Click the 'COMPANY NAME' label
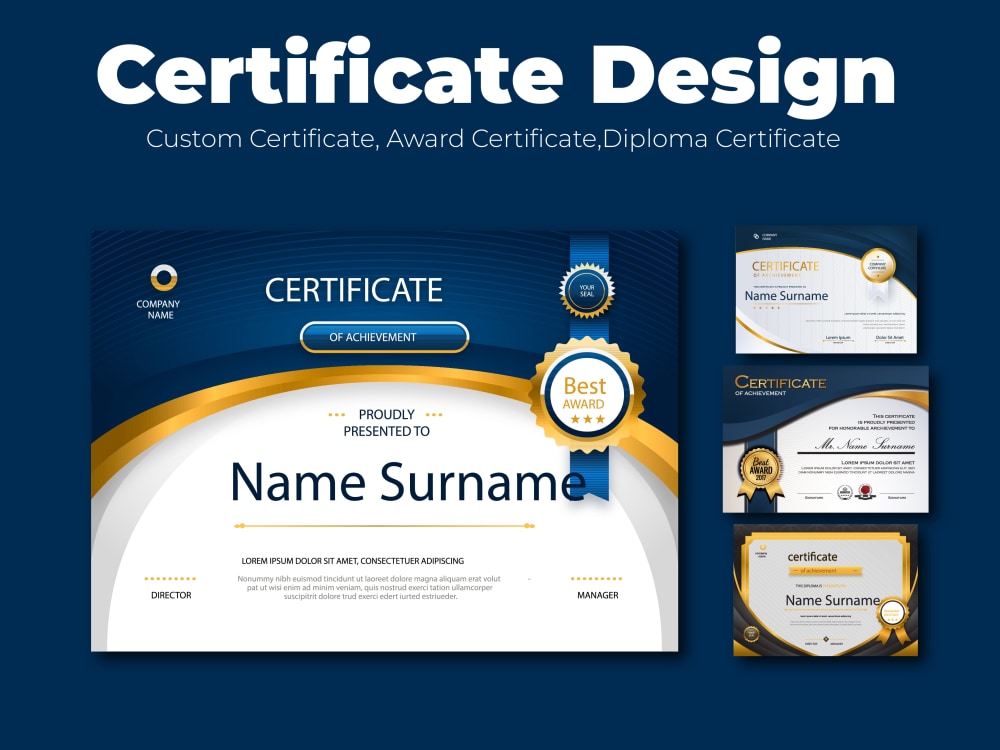Screen dimensions: 1000x750 (x=158, y=309)
